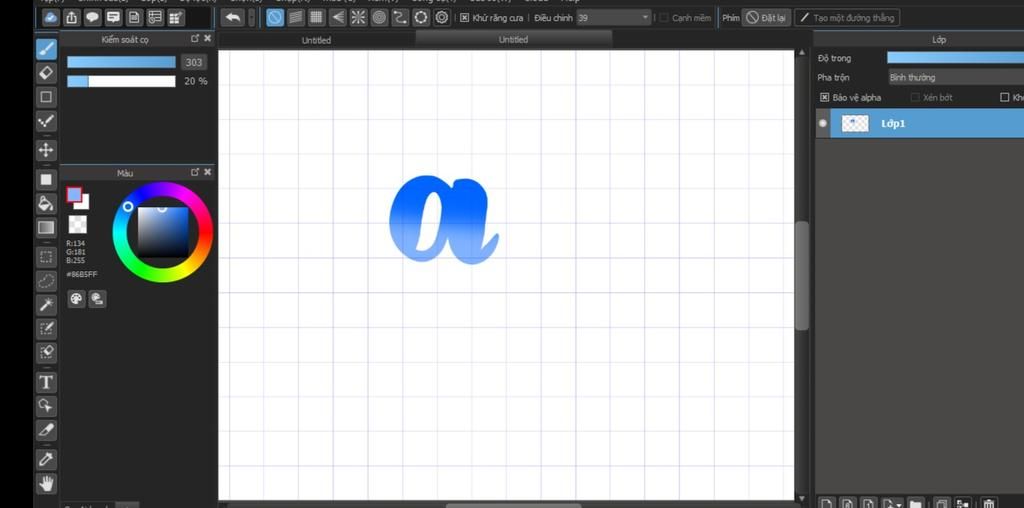1024x508 pixels.
Task: Enable radial snap
Action: [359, 18]
